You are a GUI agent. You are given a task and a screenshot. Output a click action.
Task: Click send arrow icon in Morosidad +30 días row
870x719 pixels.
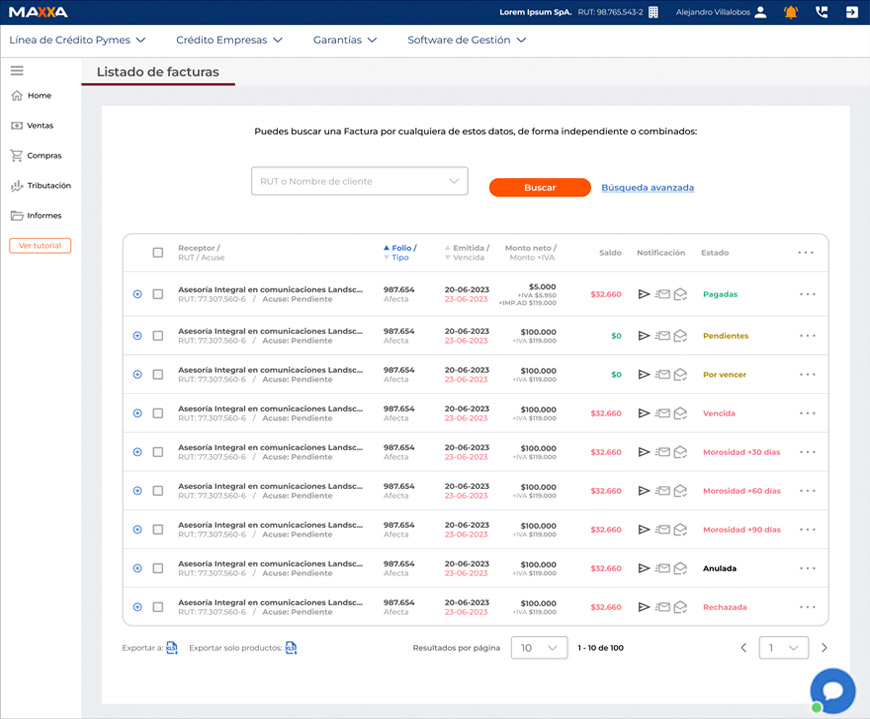coord(644,452)
